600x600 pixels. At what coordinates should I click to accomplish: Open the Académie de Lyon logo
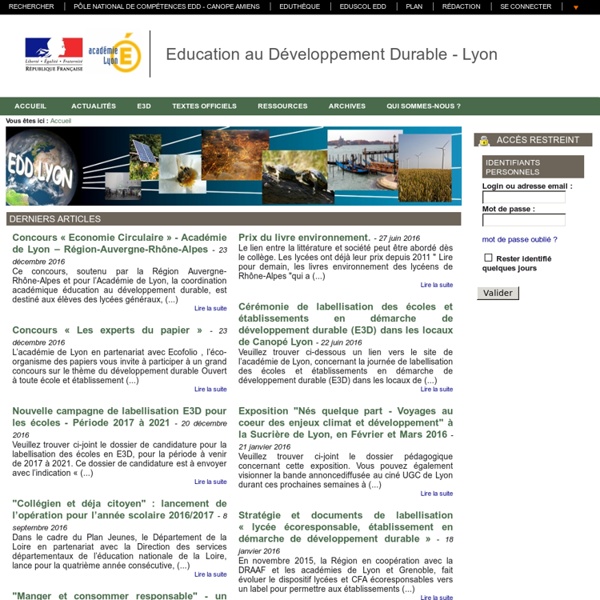point(115,53)
